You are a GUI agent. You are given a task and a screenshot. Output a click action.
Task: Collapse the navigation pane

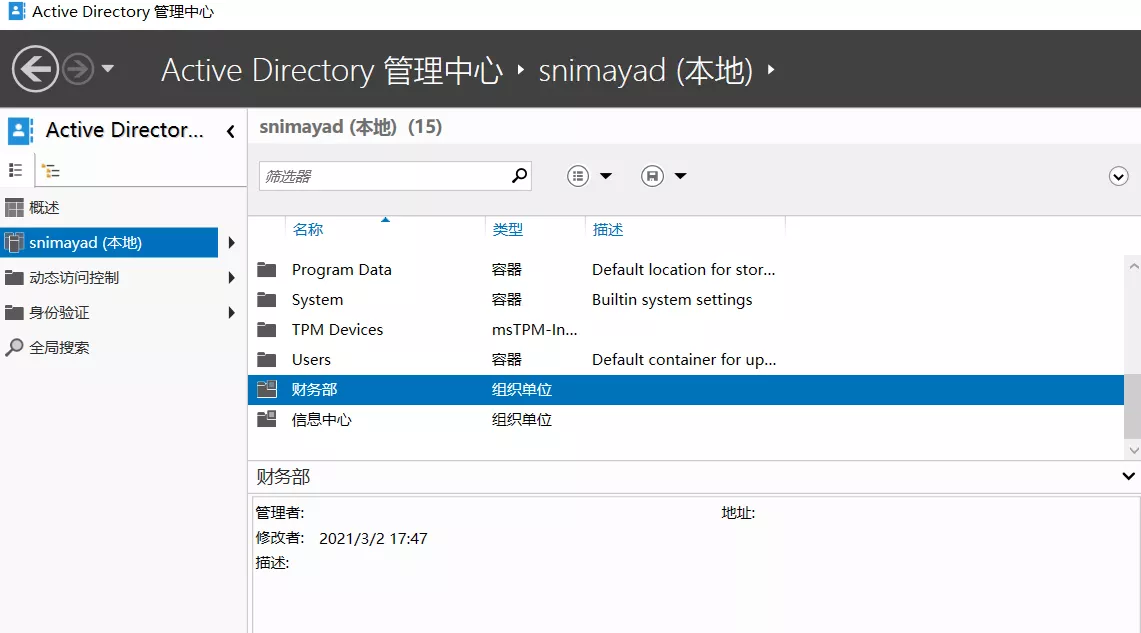[231, 131]
